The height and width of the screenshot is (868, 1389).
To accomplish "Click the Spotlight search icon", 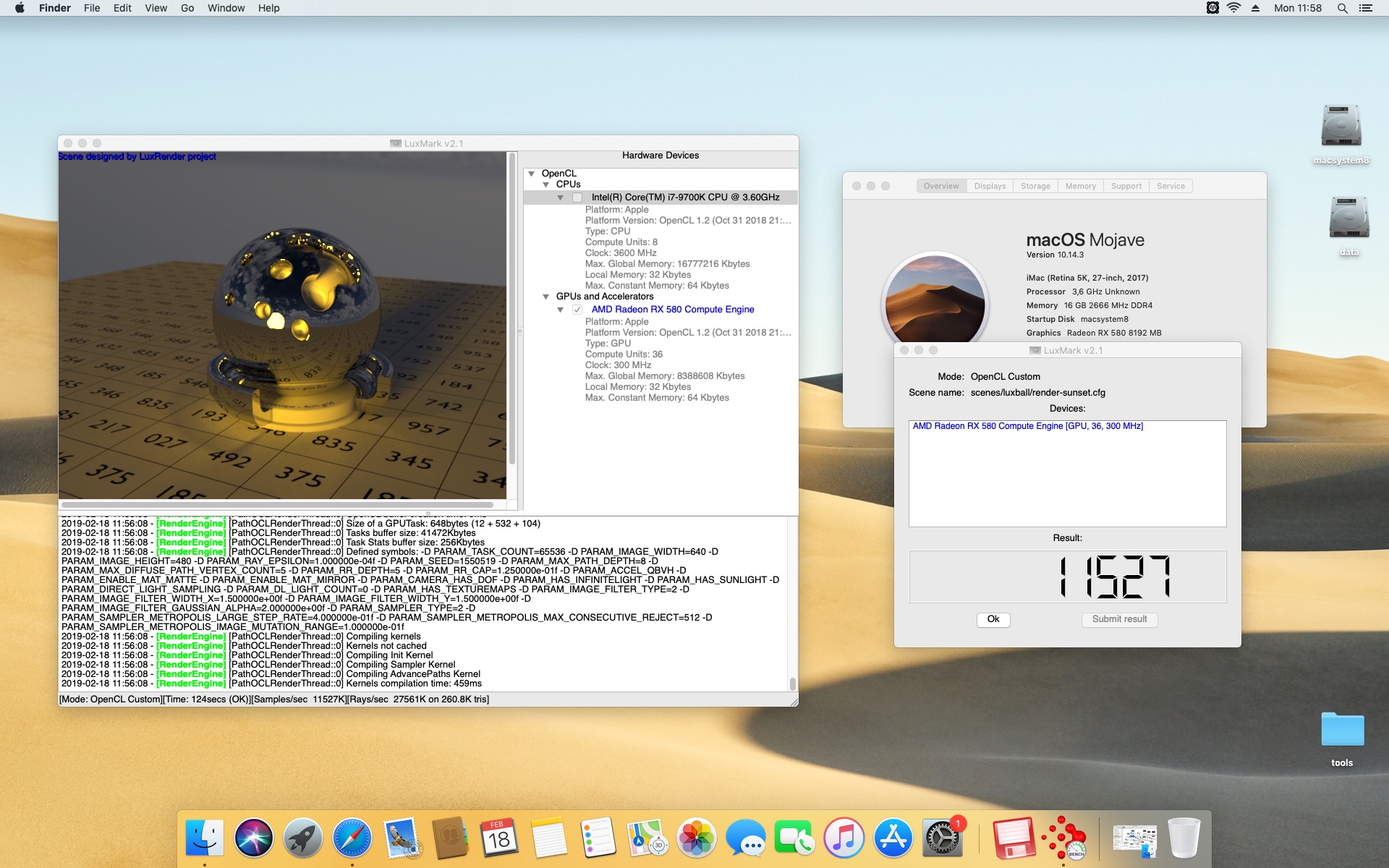I will pyautogui.click(x=1342, y=8).
